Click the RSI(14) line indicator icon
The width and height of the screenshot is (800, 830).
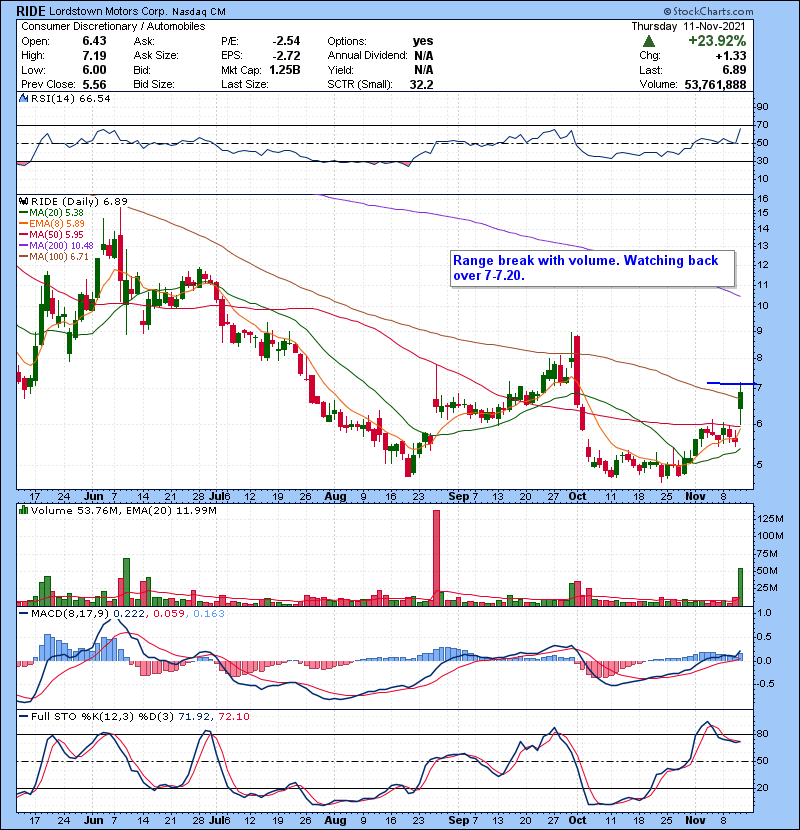click(x=23, y=98)
